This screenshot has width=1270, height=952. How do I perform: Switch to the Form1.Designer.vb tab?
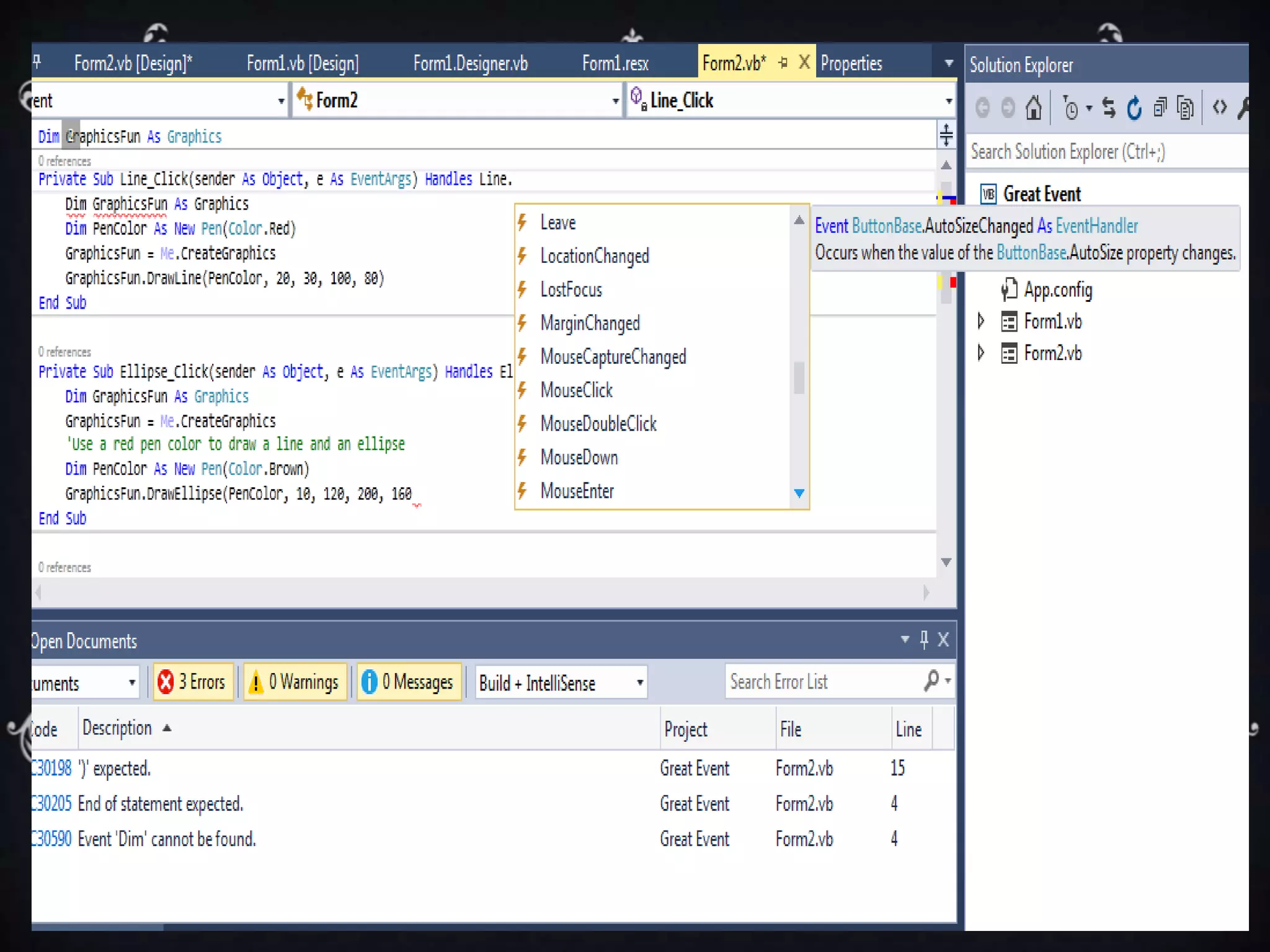pyautogui.click(x=470, y=63)
